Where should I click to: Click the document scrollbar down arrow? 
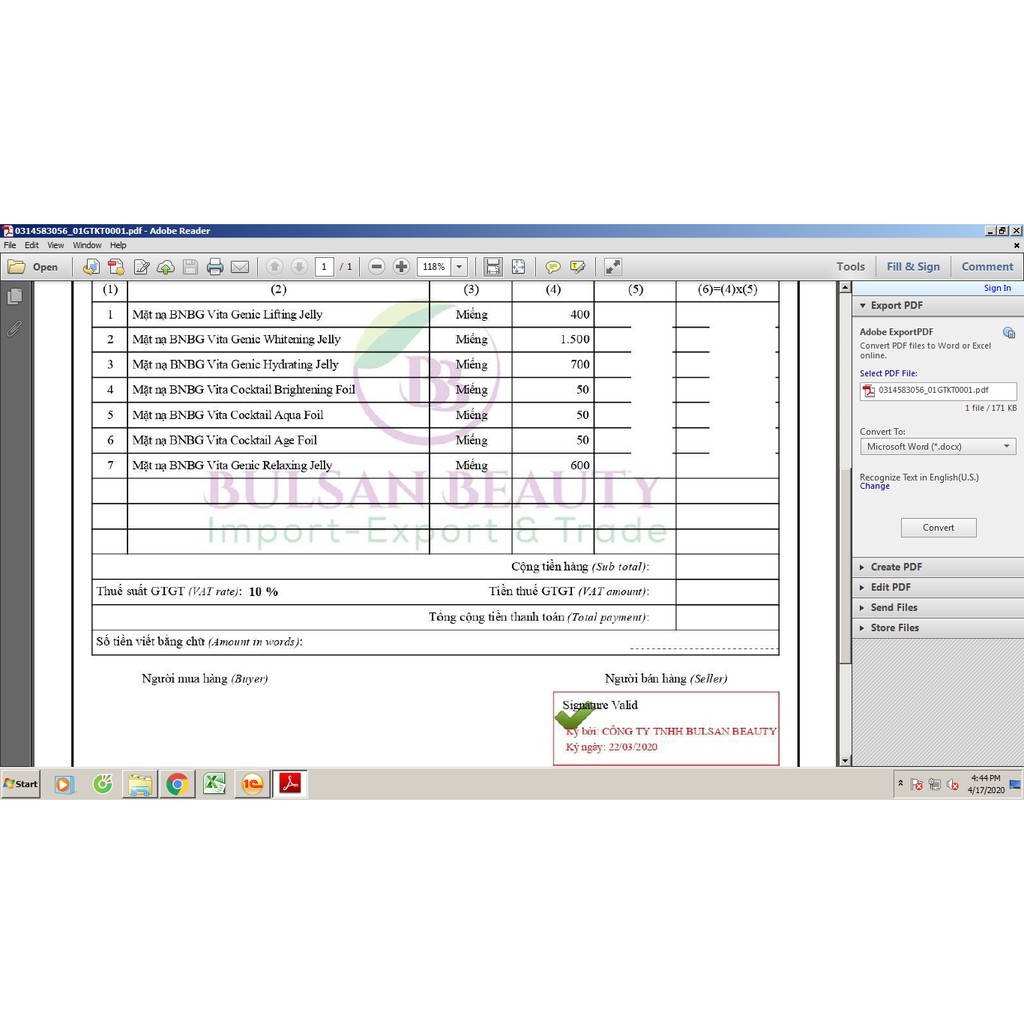pos(845,761)
